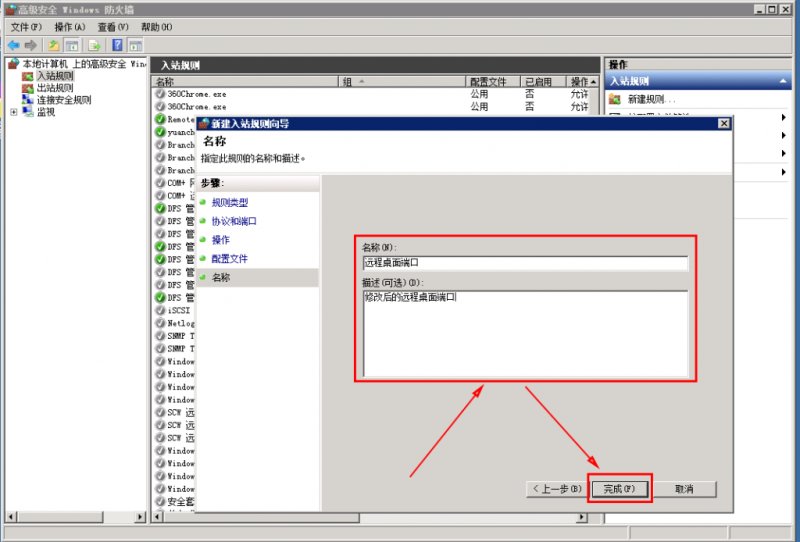Select 连接安全规则 in the tree
This screenshot has height=542, width=800.
64,100
